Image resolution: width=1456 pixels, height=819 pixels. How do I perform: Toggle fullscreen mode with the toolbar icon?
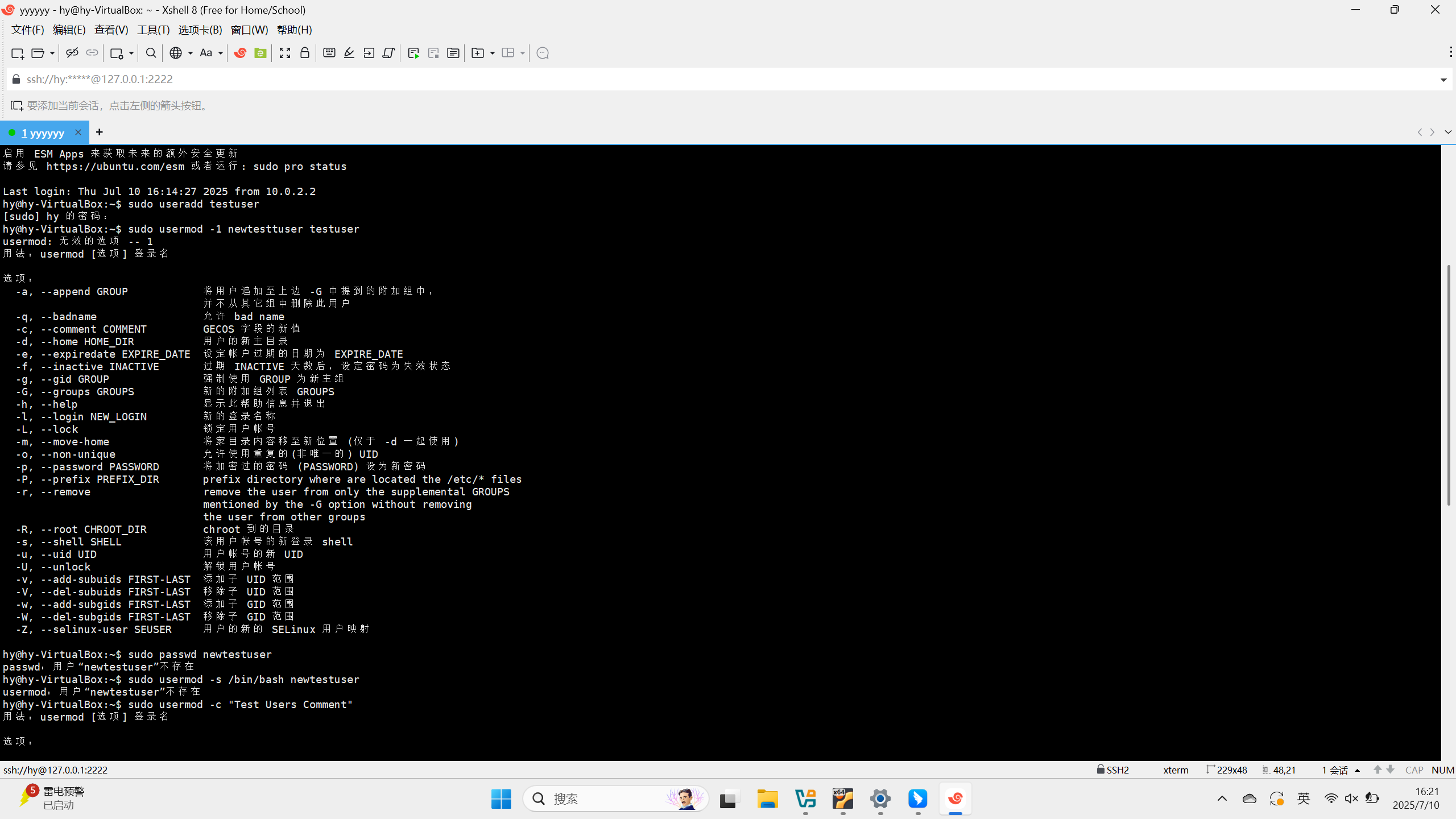pyautogui.click(x=285, y=53)
